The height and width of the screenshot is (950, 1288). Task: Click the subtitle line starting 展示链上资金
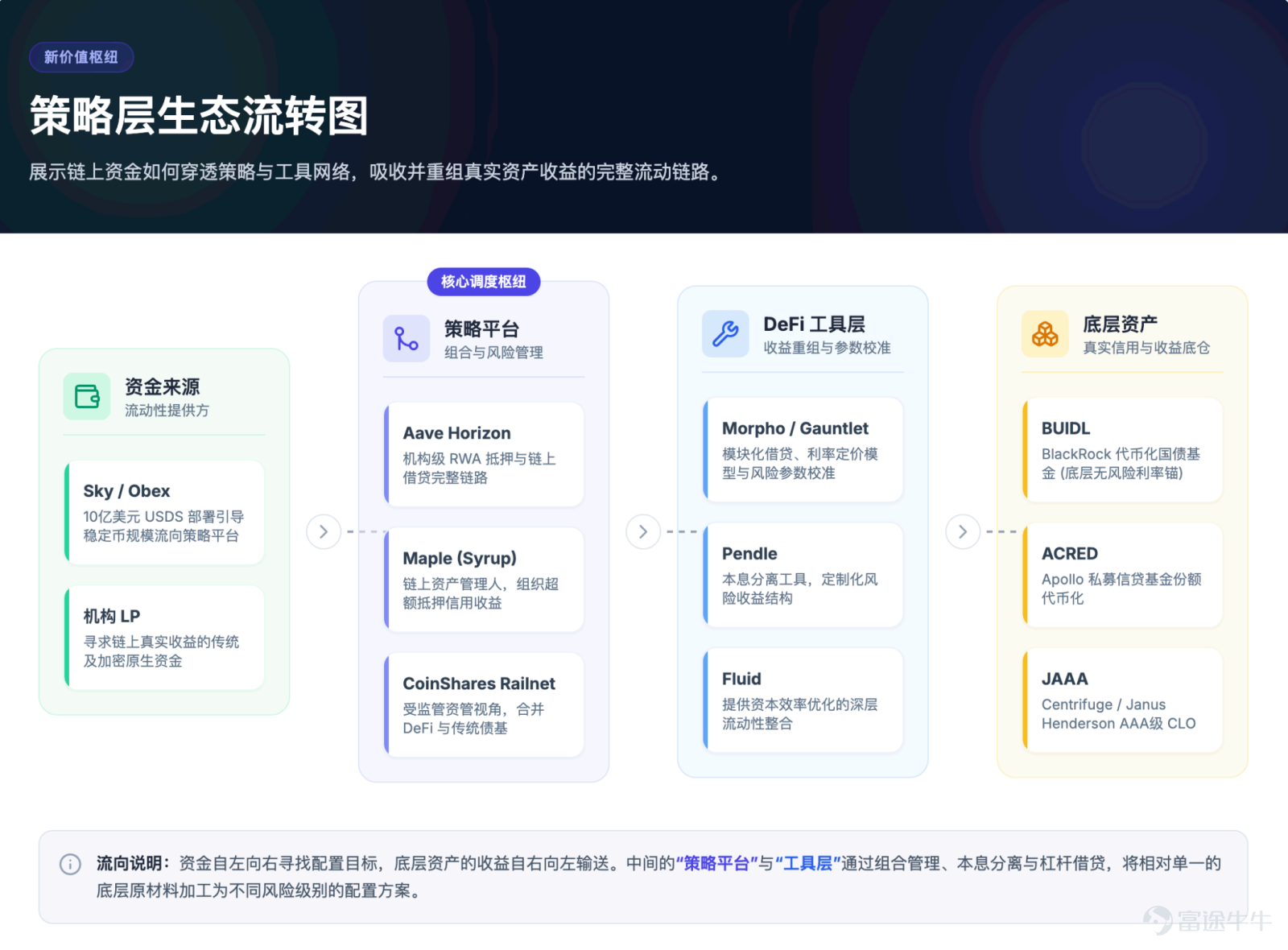[x=377, y=172]
